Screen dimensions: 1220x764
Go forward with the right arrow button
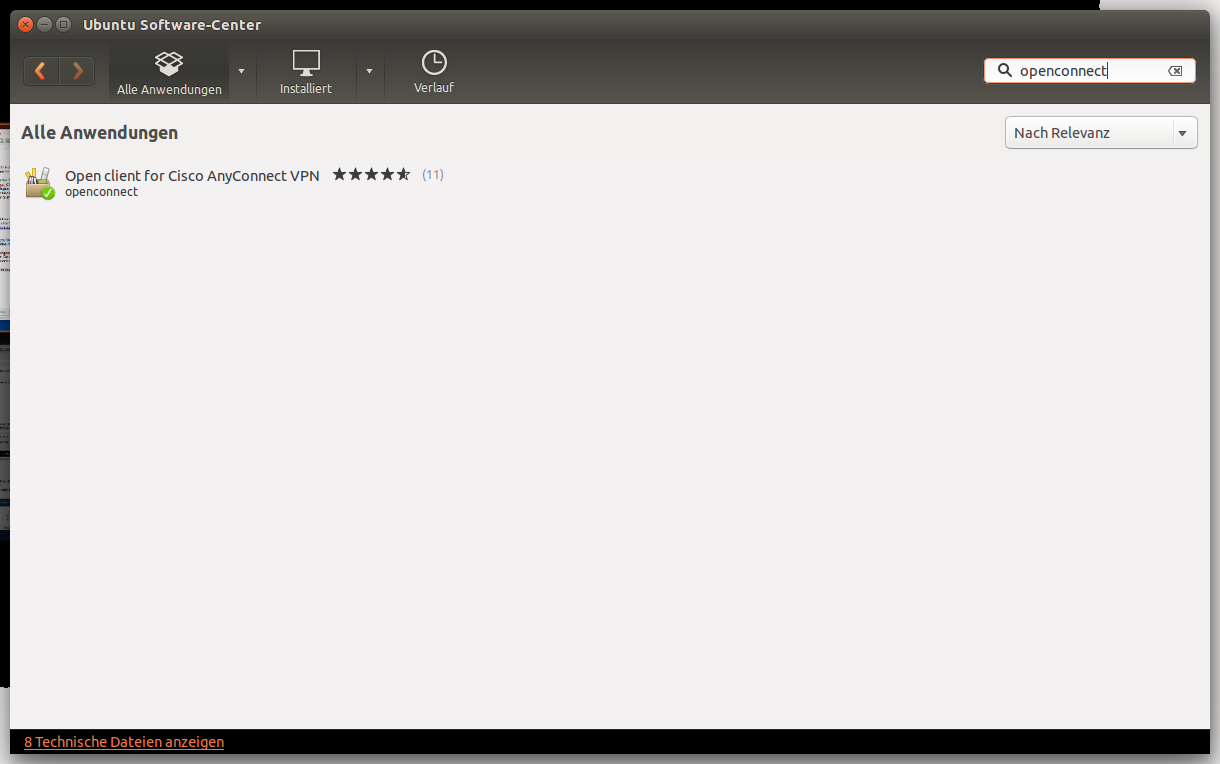(x=77, y=71)
